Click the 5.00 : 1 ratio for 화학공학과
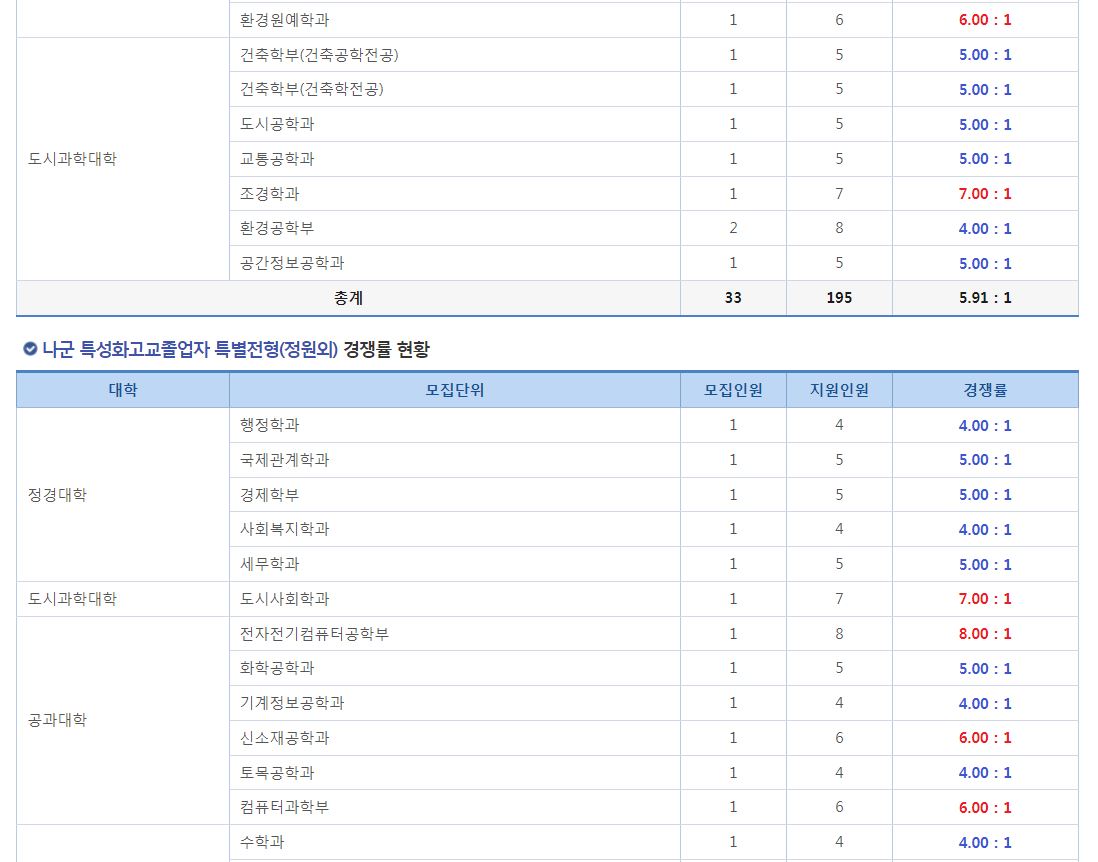This screenshot has width=1098, height=862. pyautogui.click(x=985, y=669)
